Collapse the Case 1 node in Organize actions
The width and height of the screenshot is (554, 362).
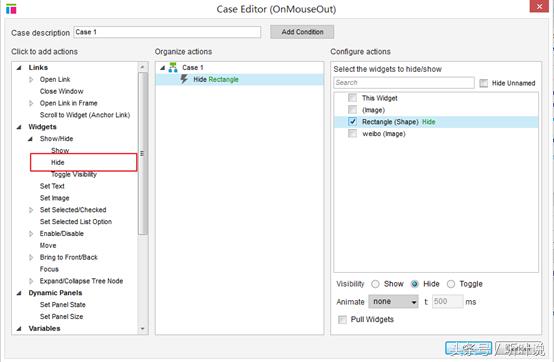pos(163,67)
